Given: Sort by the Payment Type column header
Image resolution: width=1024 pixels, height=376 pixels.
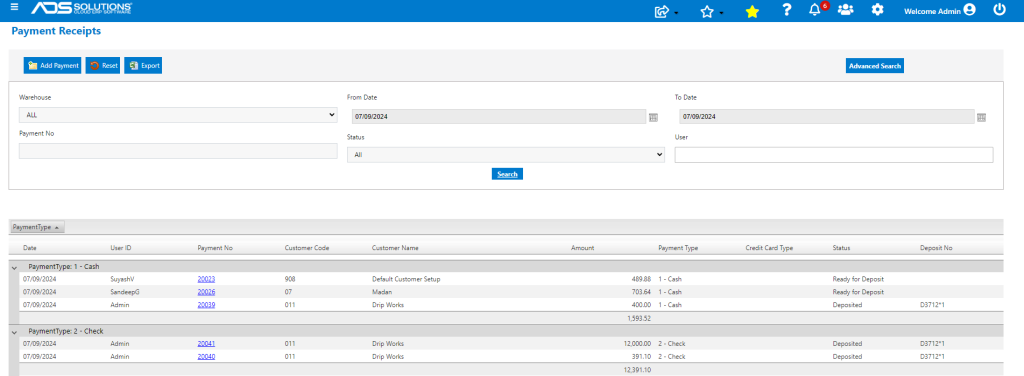Looking at the screenshot, I should pos(678,248).
